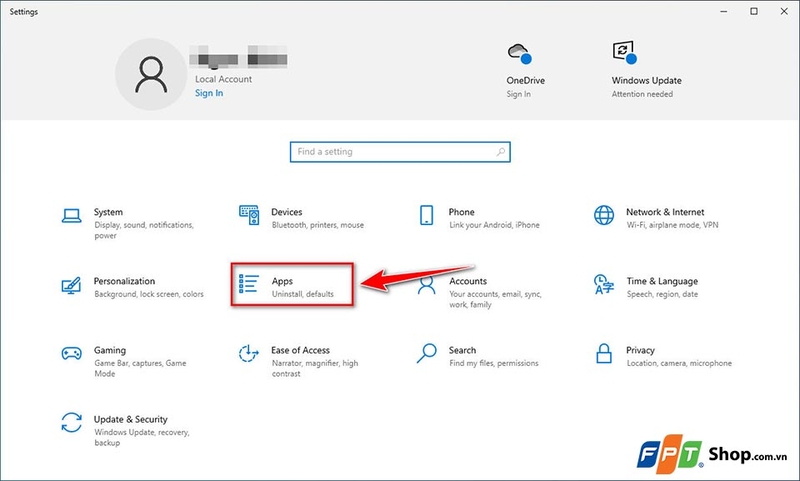800x481 pixels.
Task: Open Network & Internet globe icon
Action: 604,215
